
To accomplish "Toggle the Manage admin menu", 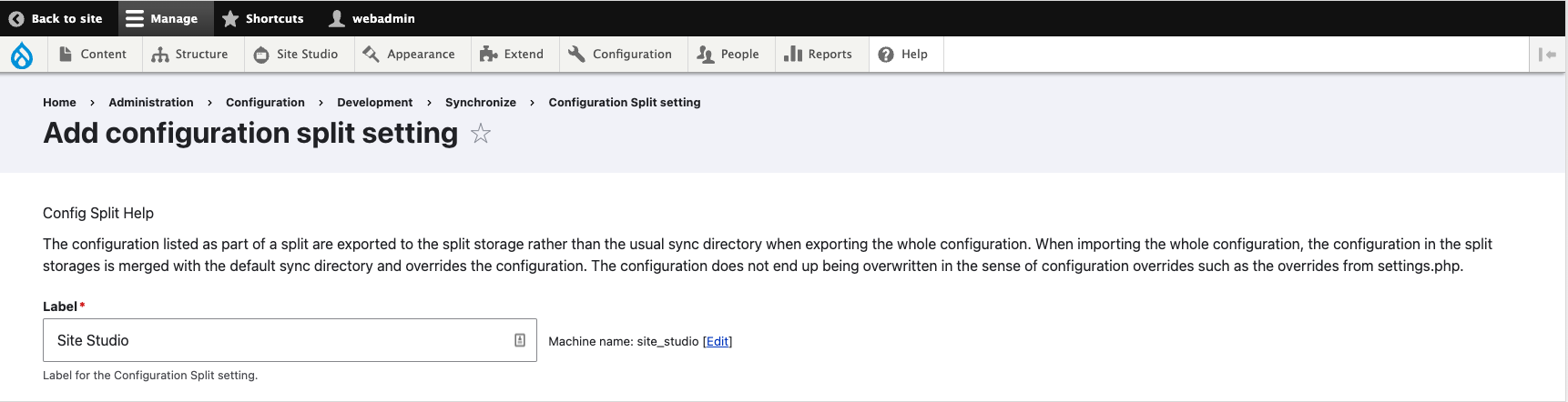I will click(162, 18).
